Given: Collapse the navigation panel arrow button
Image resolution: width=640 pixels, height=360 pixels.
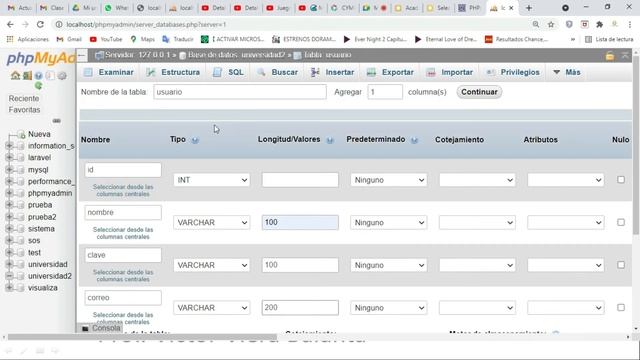Looking at the screenshot, I should click(82, 55).
